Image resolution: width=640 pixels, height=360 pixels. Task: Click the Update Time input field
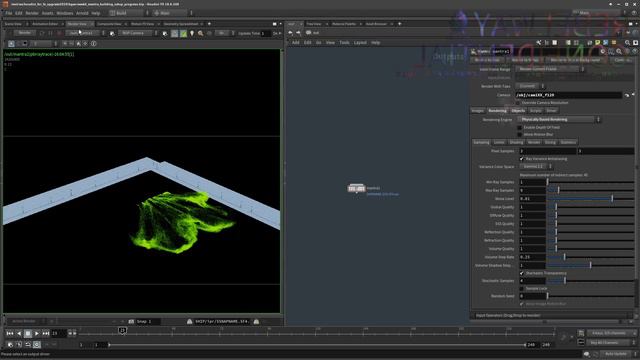[x=266, y=33]
